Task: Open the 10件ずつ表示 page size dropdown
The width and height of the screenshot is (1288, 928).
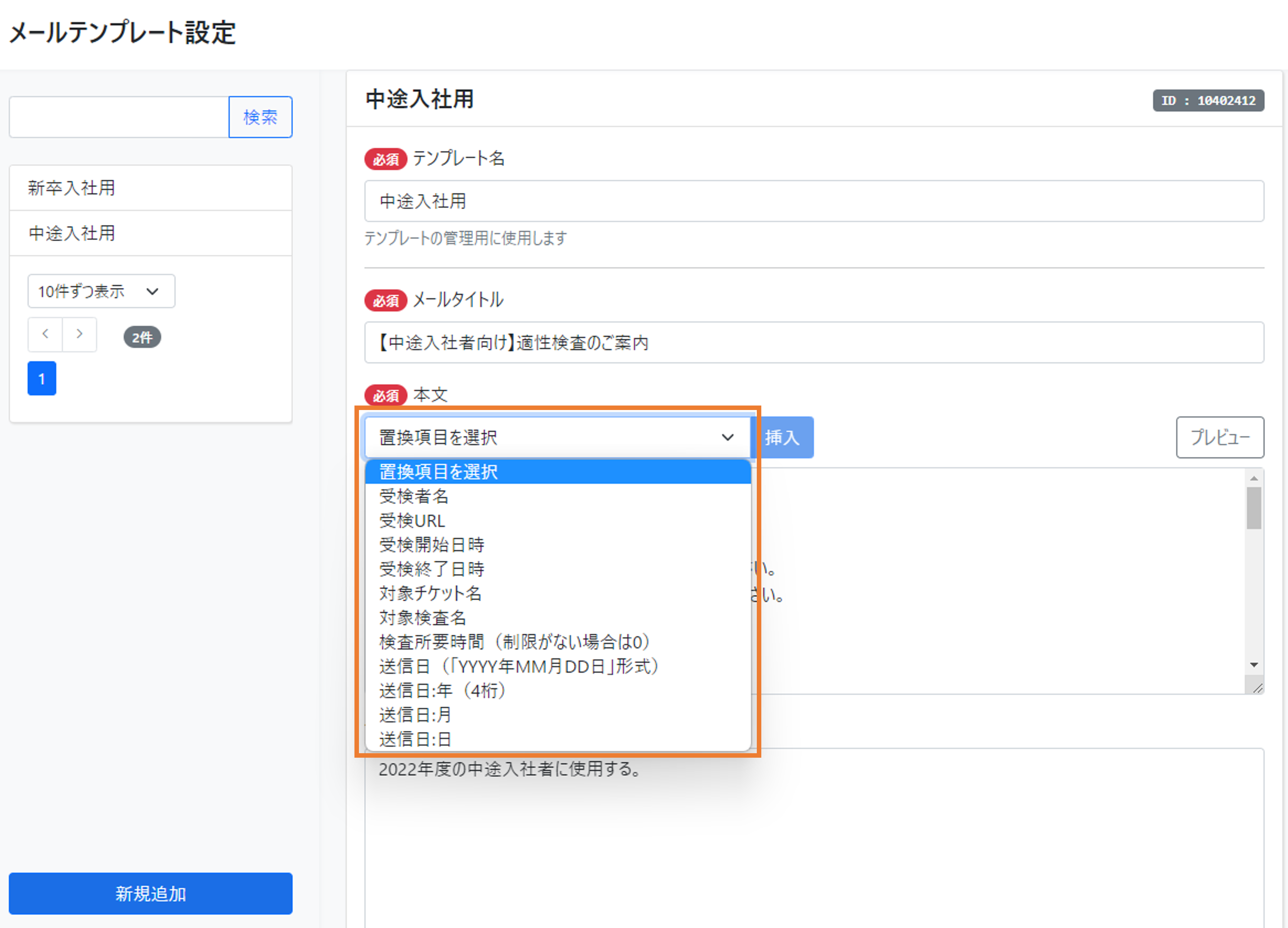Action: tap(101, 291)
